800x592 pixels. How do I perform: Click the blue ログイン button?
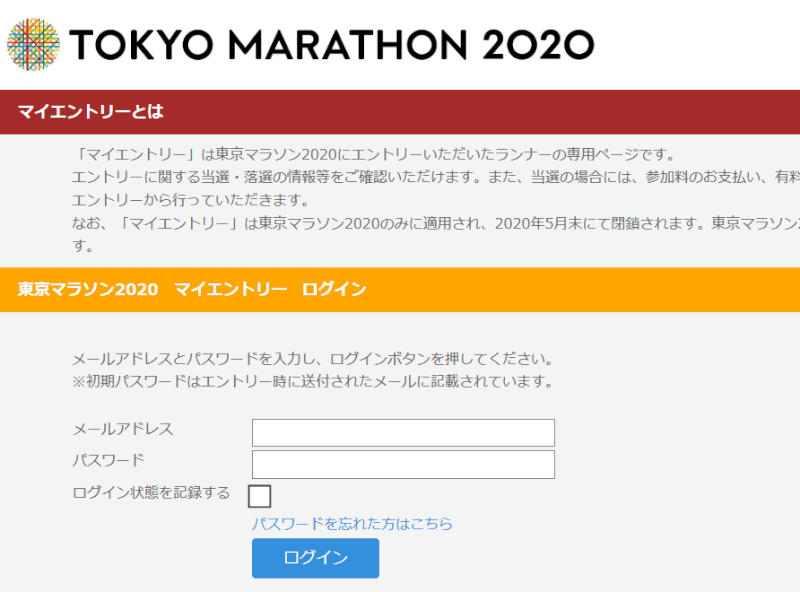[x=315, y=558]
